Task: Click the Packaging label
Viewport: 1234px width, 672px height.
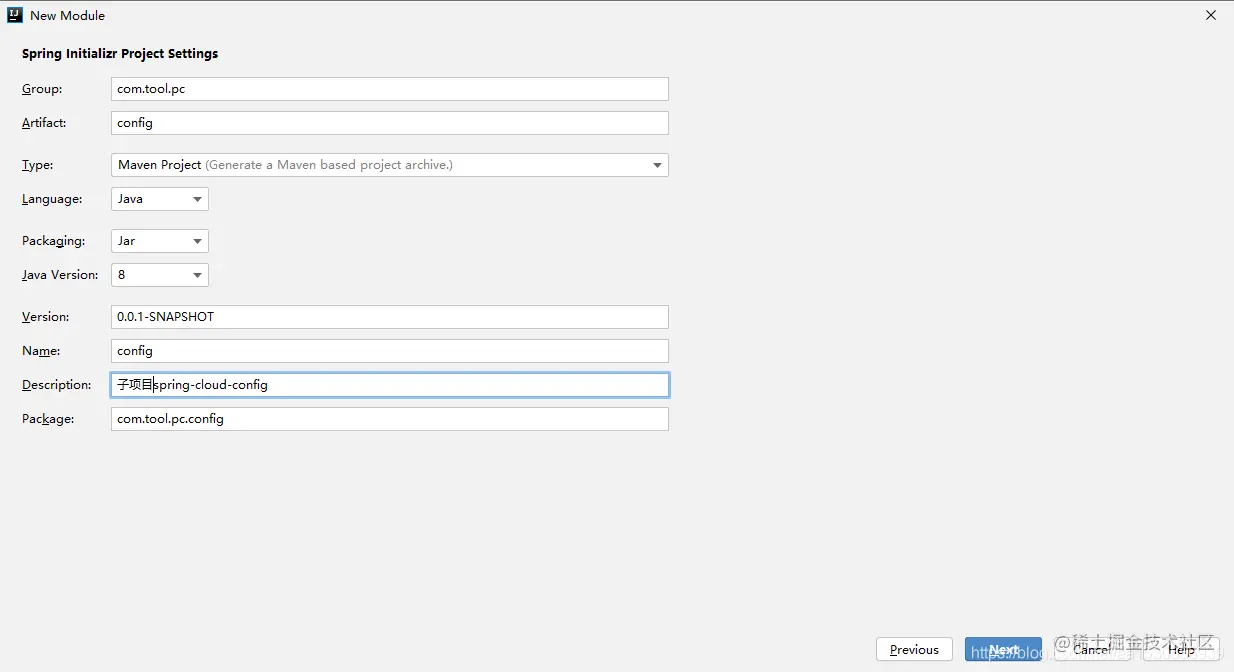Action: (54, 241)
